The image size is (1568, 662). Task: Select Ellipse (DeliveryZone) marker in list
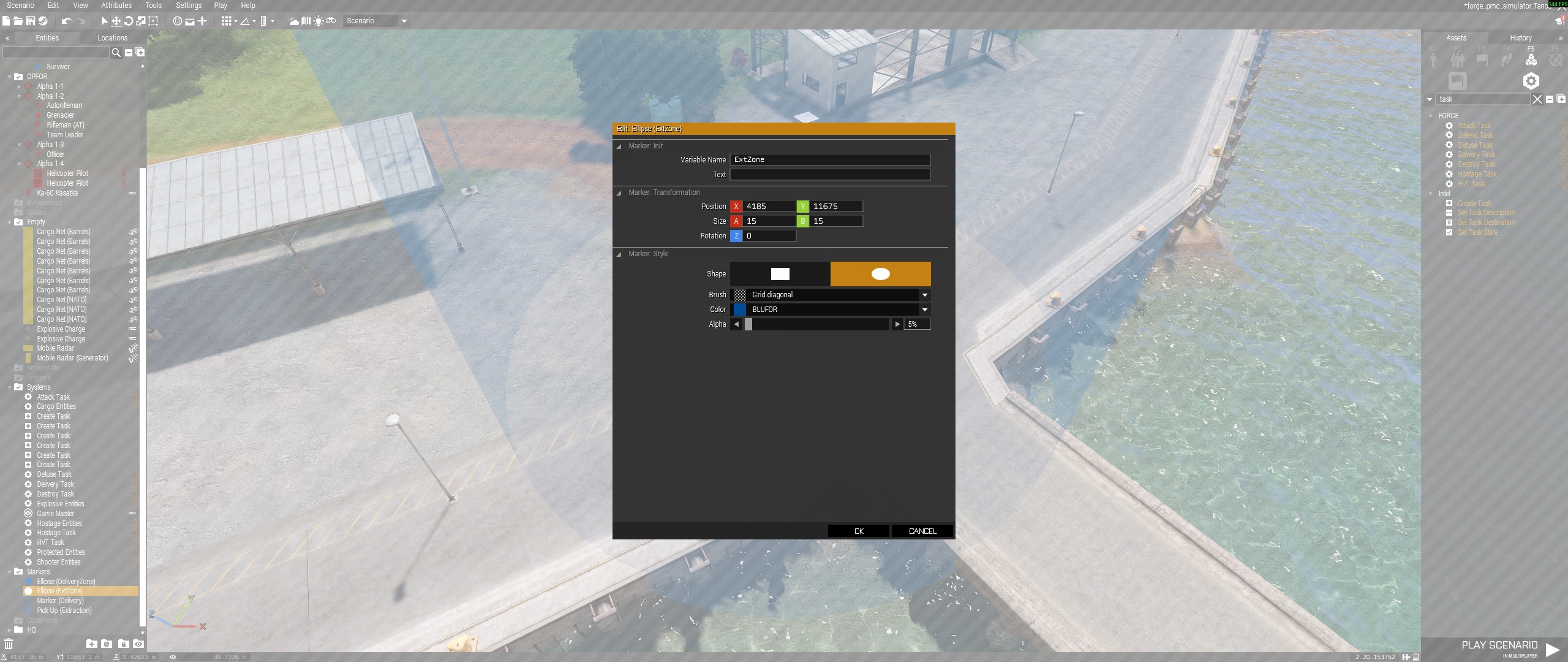tap(66, 582)
